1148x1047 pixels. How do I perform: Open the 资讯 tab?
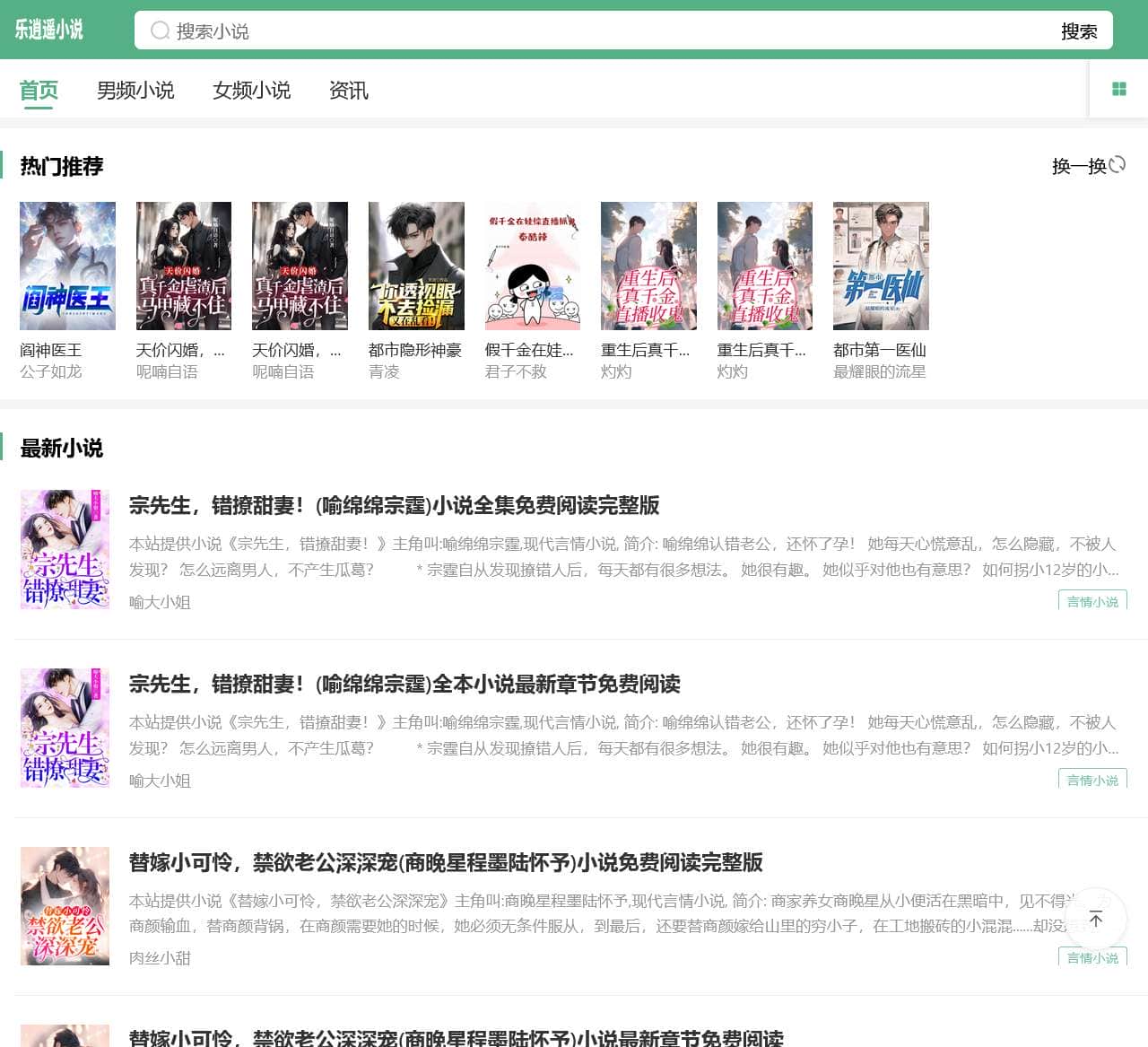(x=349, y=91)
